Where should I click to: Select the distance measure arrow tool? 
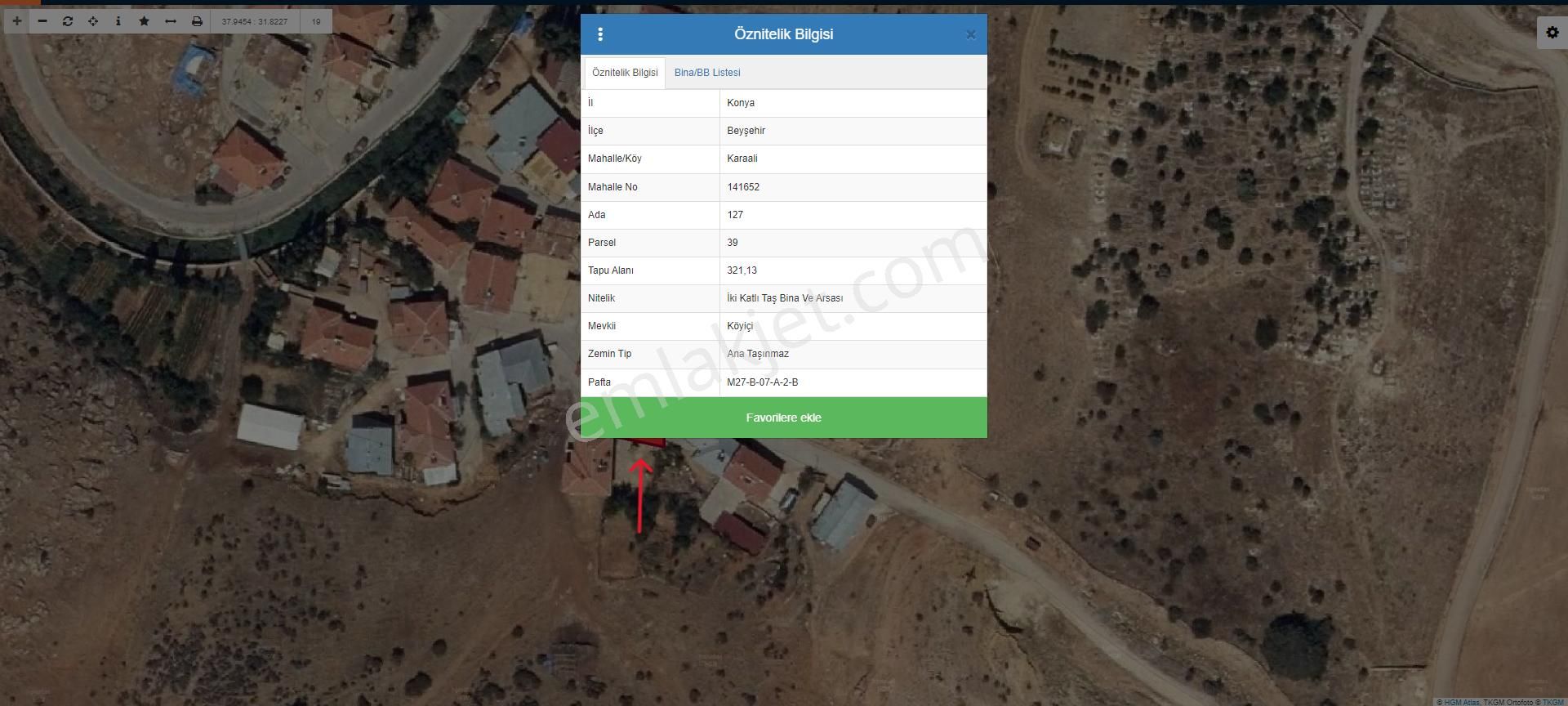pos(171,21)
